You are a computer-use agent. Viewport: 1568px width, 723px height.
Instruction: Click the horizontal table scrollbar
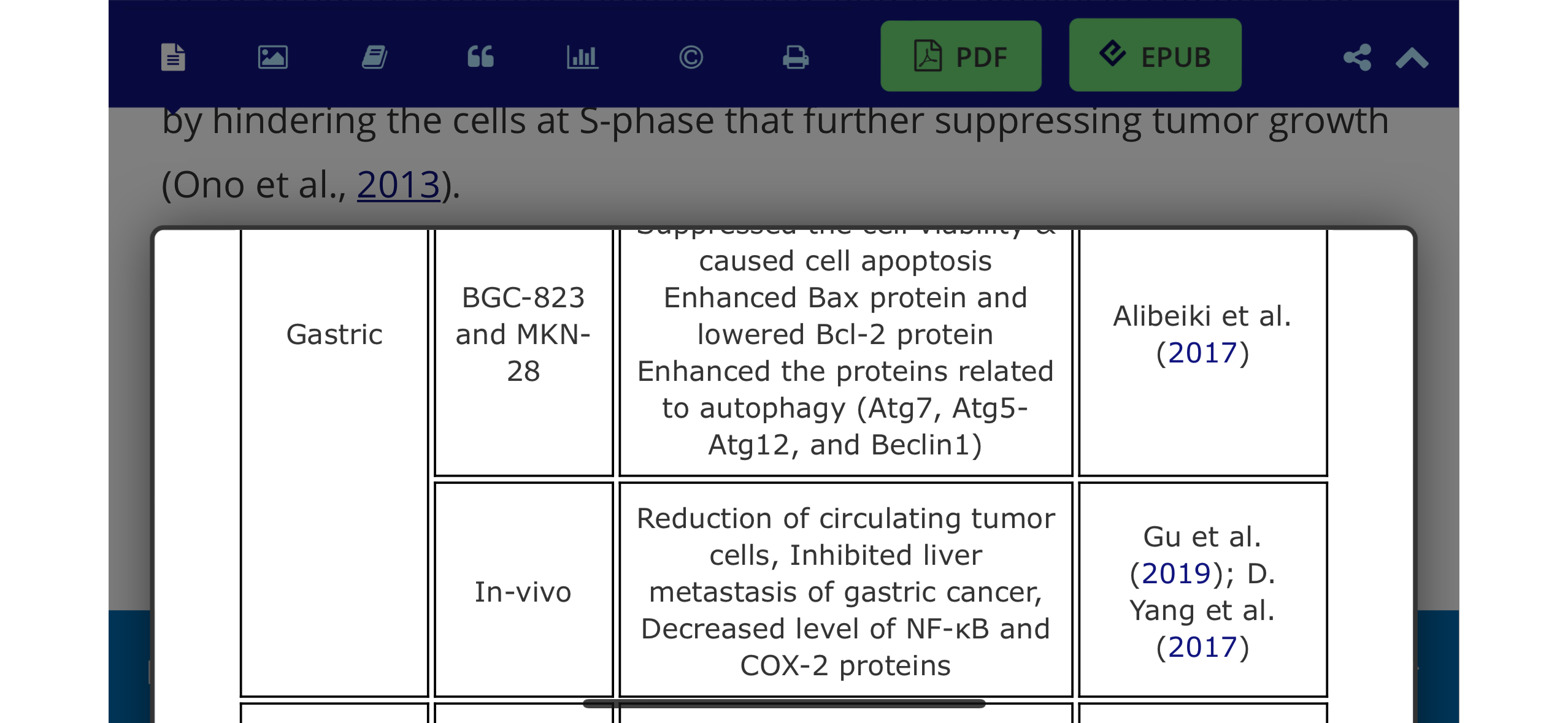point(784,703)
